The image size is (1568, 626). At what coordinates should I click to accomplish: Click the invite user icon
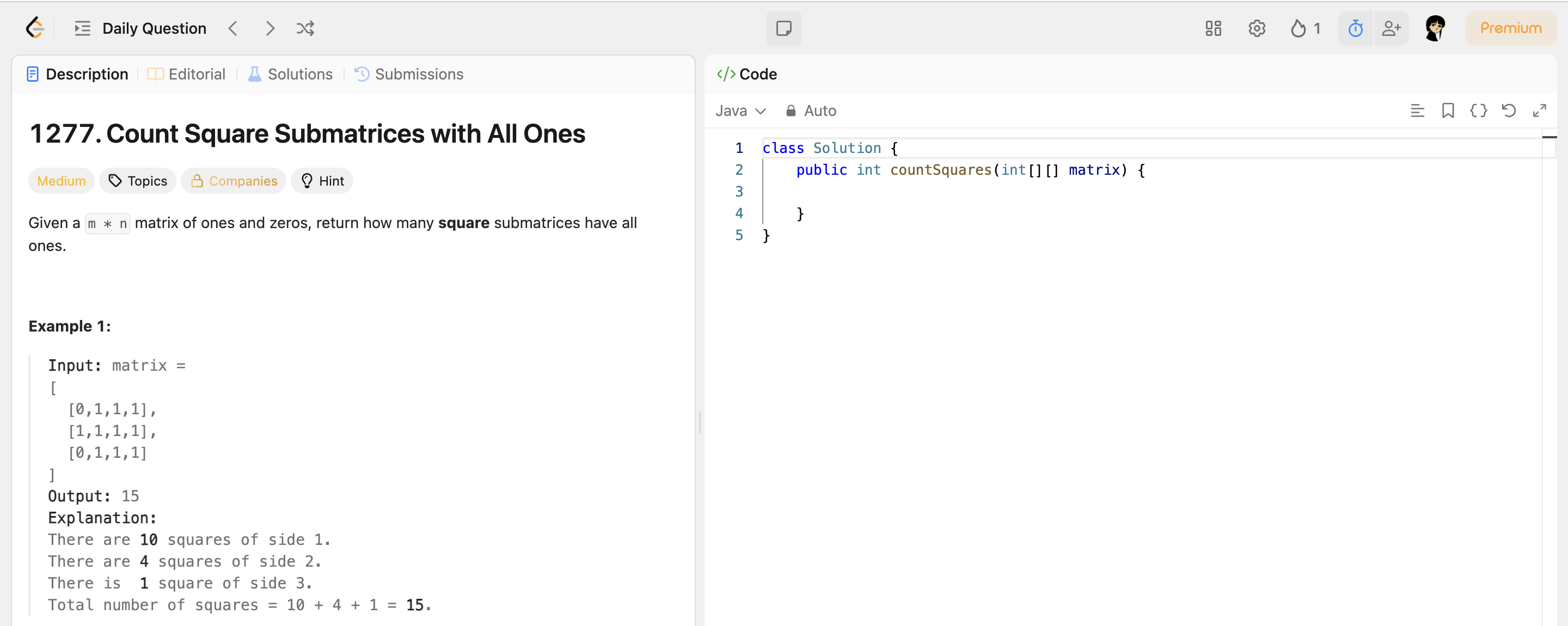tap(1391, 28)
